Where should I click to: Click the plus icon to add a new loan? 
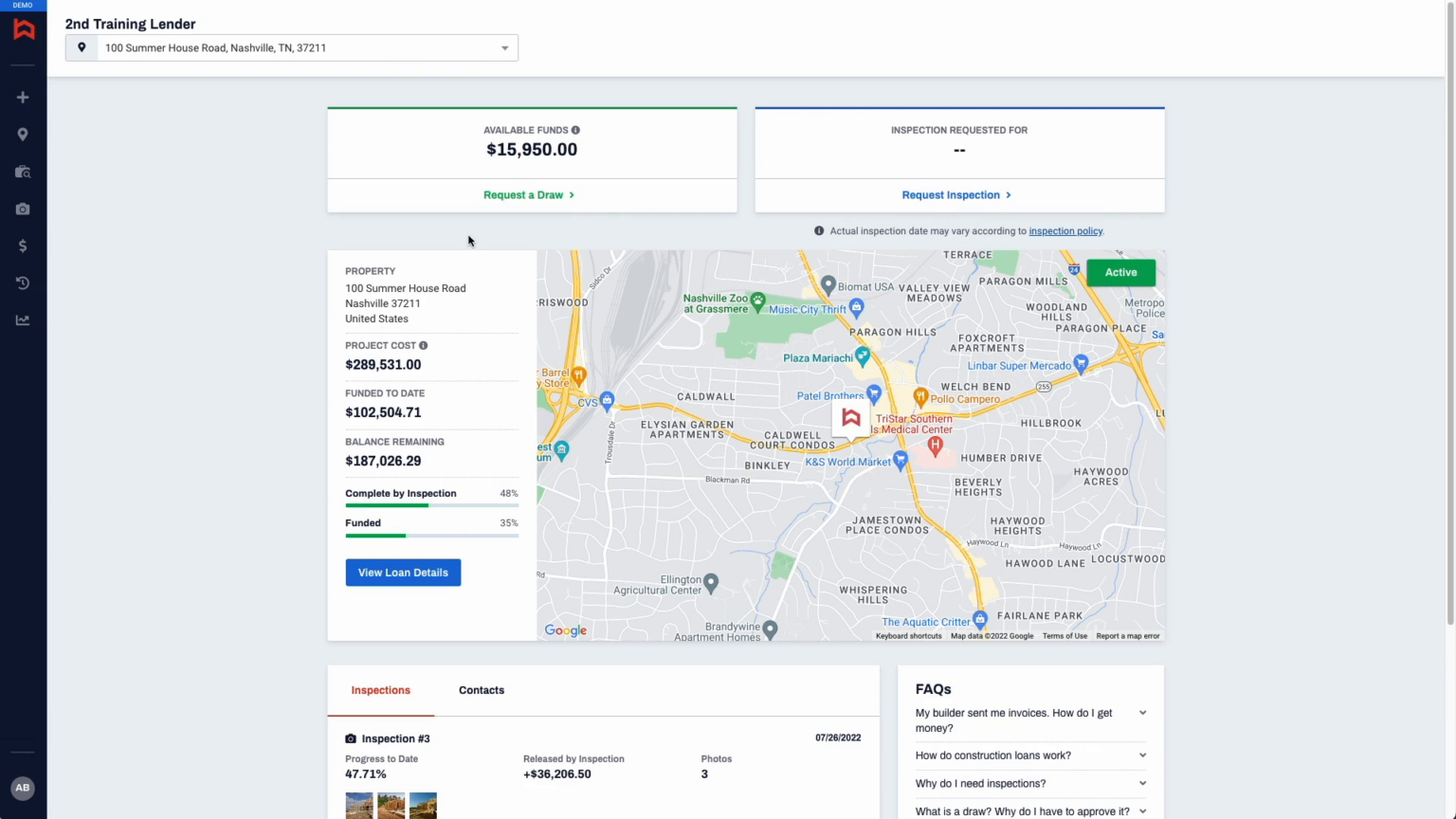[x=23, y=97]
